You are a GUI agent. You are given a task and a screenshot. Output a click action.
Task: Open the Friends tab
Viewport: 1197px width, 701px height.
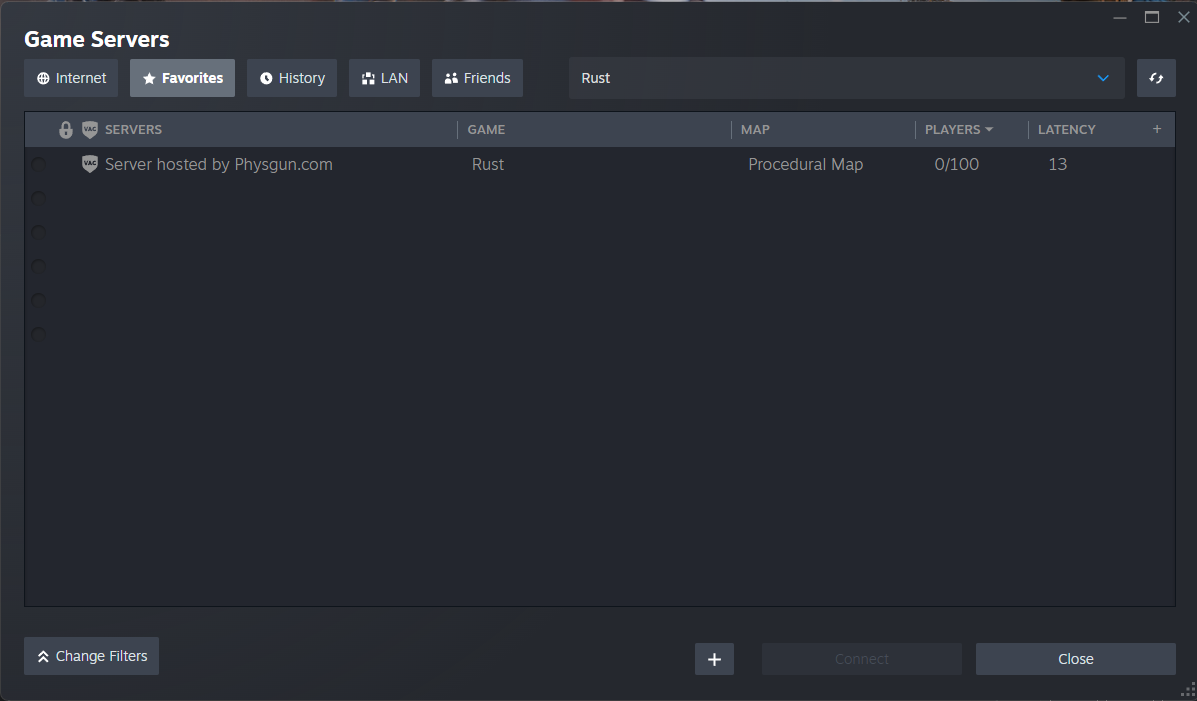tap(477, 78)
